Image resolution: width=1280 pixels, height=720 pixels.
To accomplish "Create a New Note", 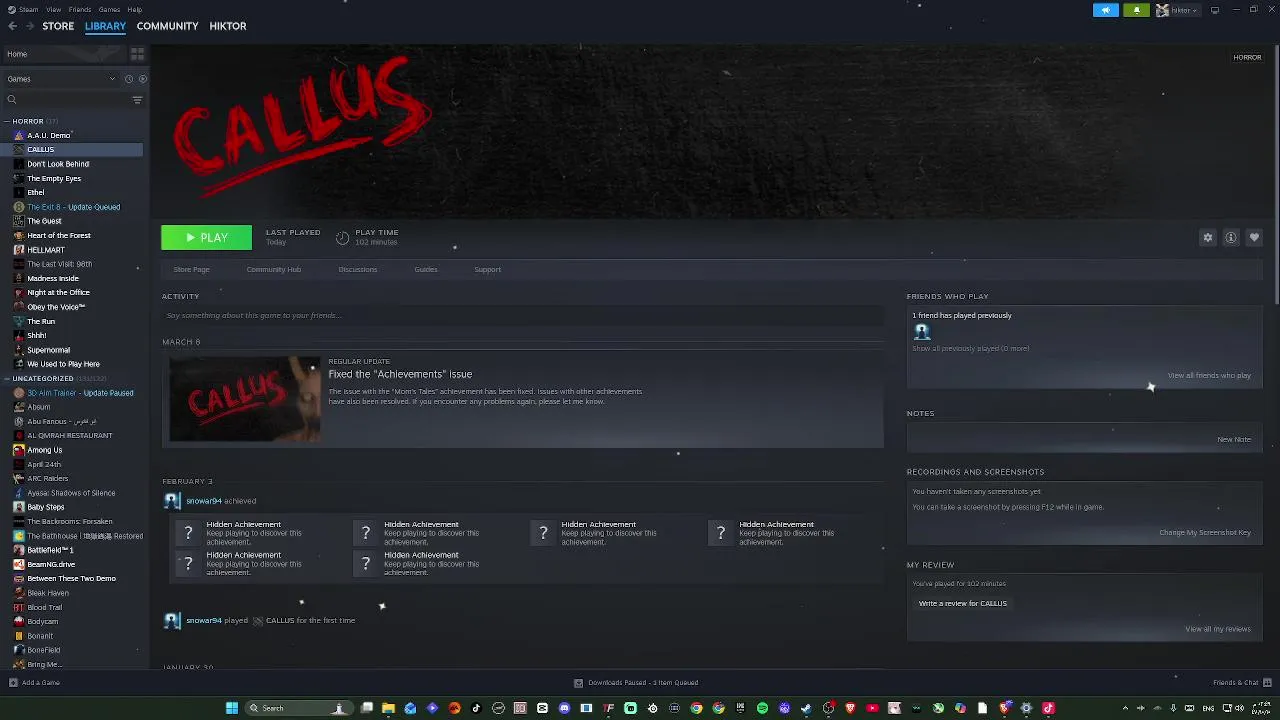I will 1234,439.
